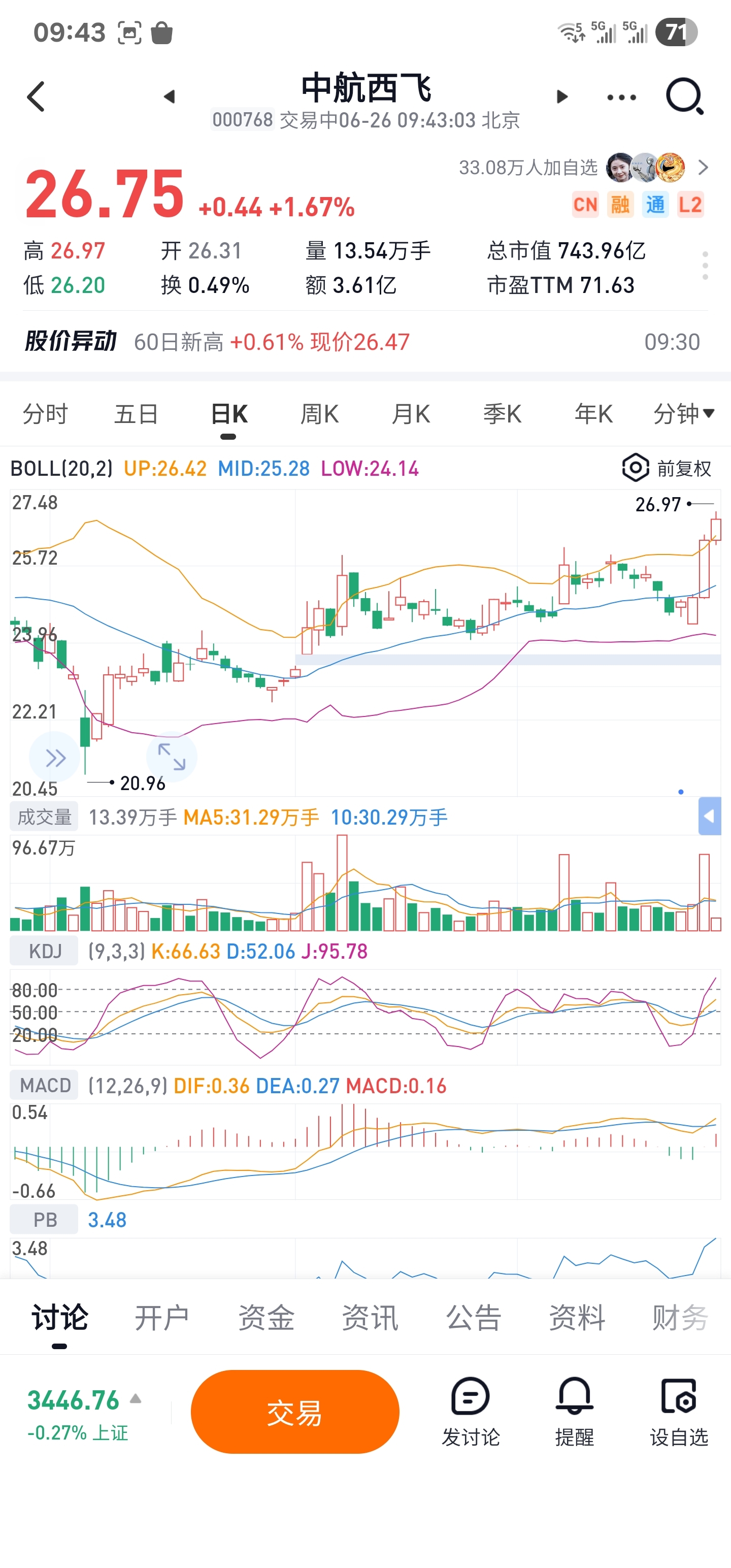
Task: Expand more quote data via vertical dots
Action: tap(705, 266)
